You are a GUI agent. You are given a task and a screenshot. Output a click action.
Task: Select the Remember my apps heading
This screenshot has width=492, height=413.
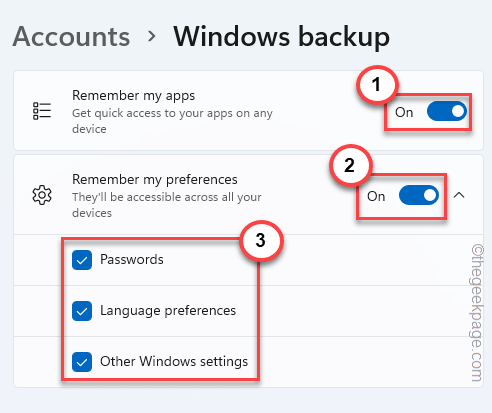[x=133, y=96]
